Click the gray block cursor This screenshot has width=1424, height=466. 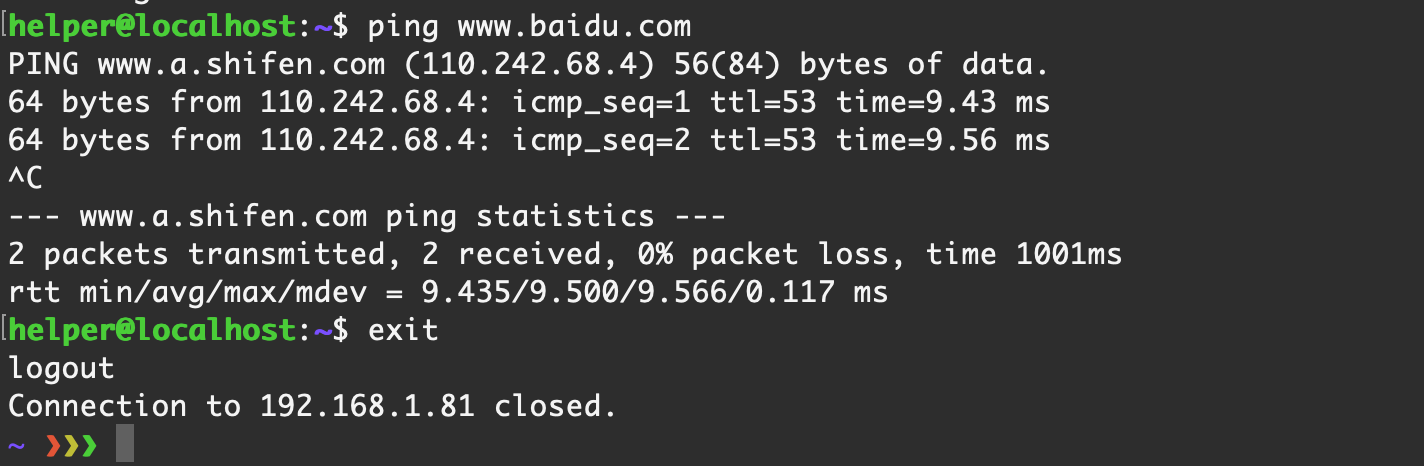click(x=124, y=443)
